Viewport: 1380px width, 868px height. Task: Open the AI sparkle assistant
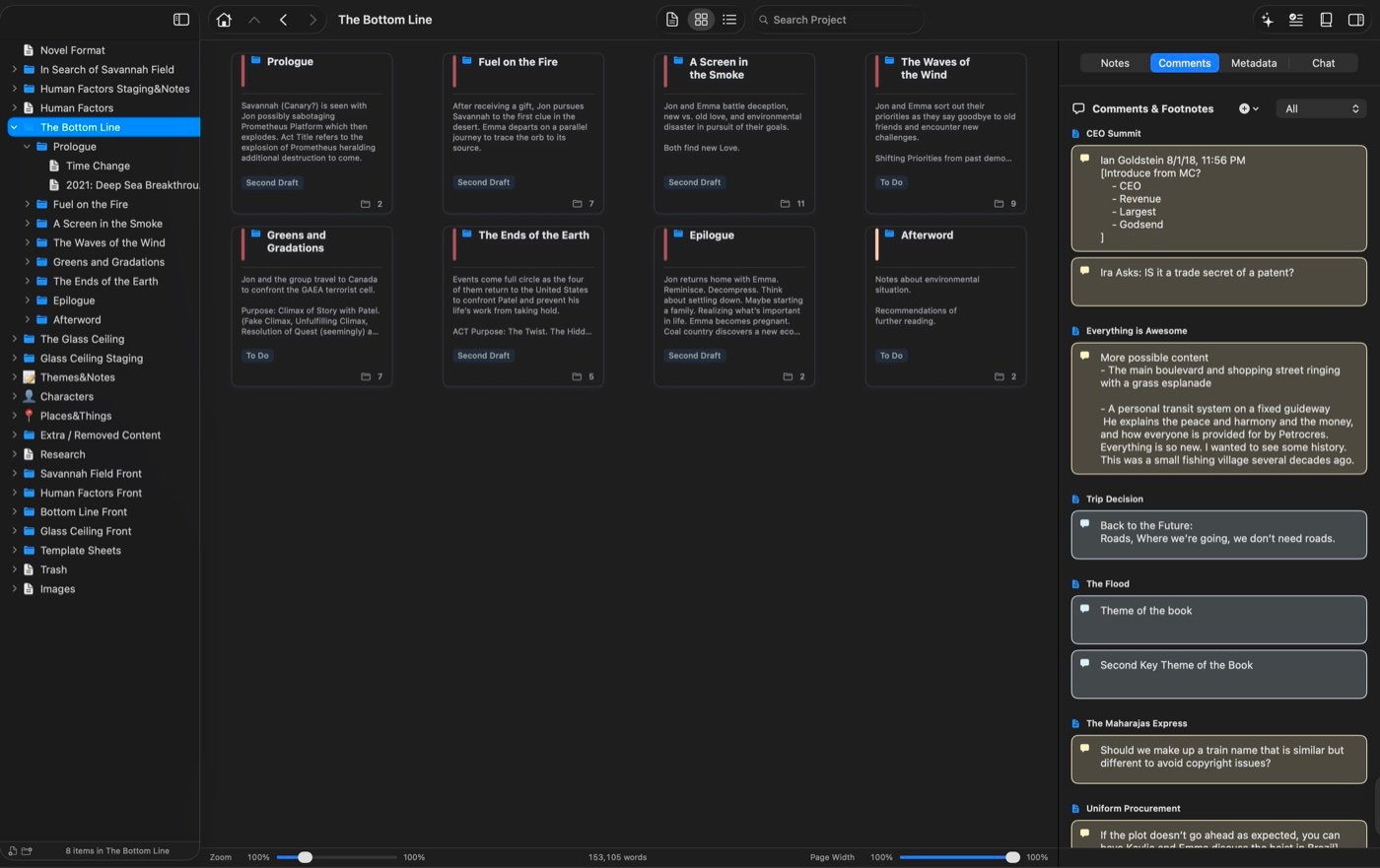tap(1267, 19)
